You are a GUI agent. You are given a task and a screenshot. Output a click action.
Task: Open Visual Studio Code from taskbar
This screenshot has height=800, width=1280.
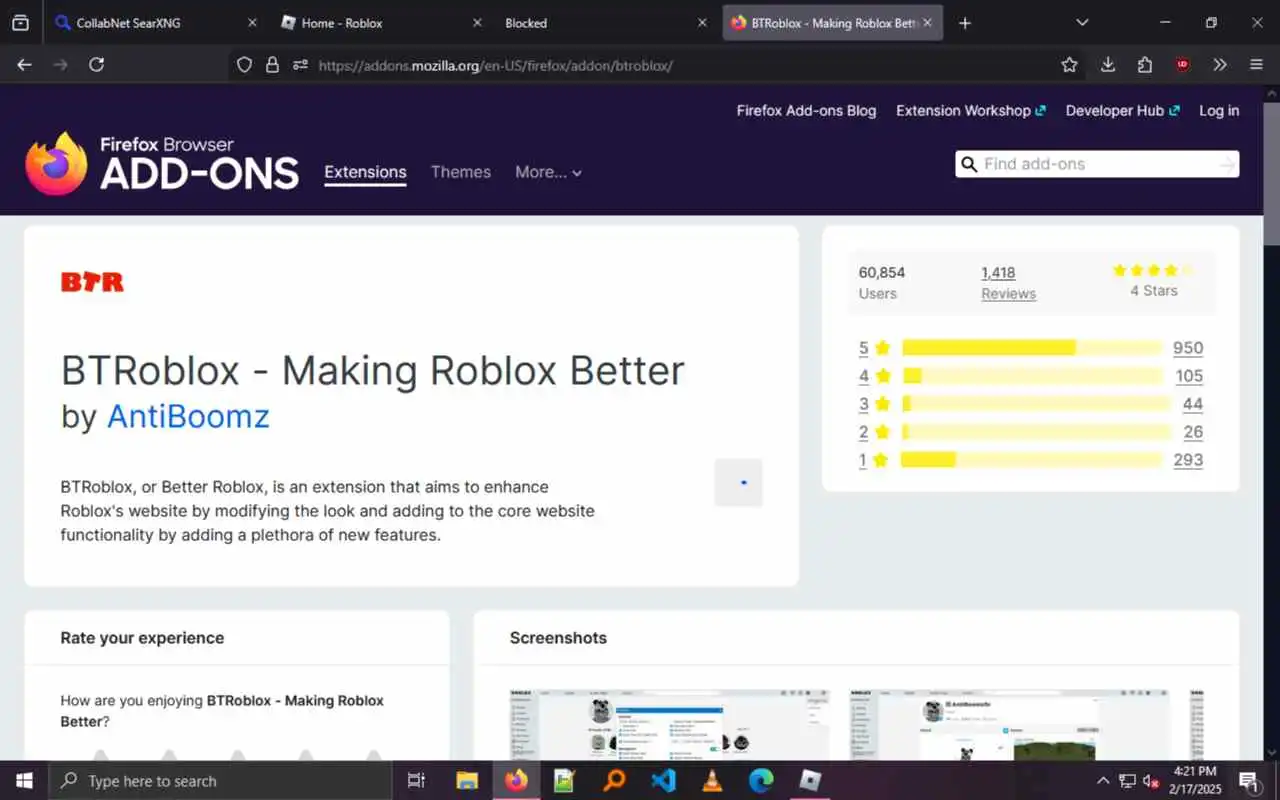click(663, 781)
